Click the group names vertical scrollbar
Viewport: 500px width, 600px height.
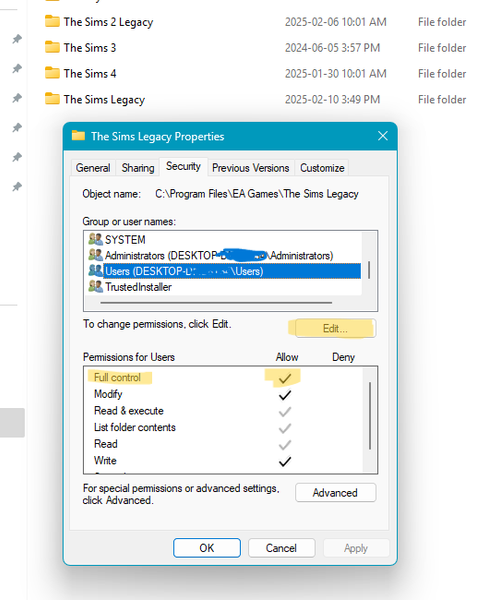click(369, 270)
